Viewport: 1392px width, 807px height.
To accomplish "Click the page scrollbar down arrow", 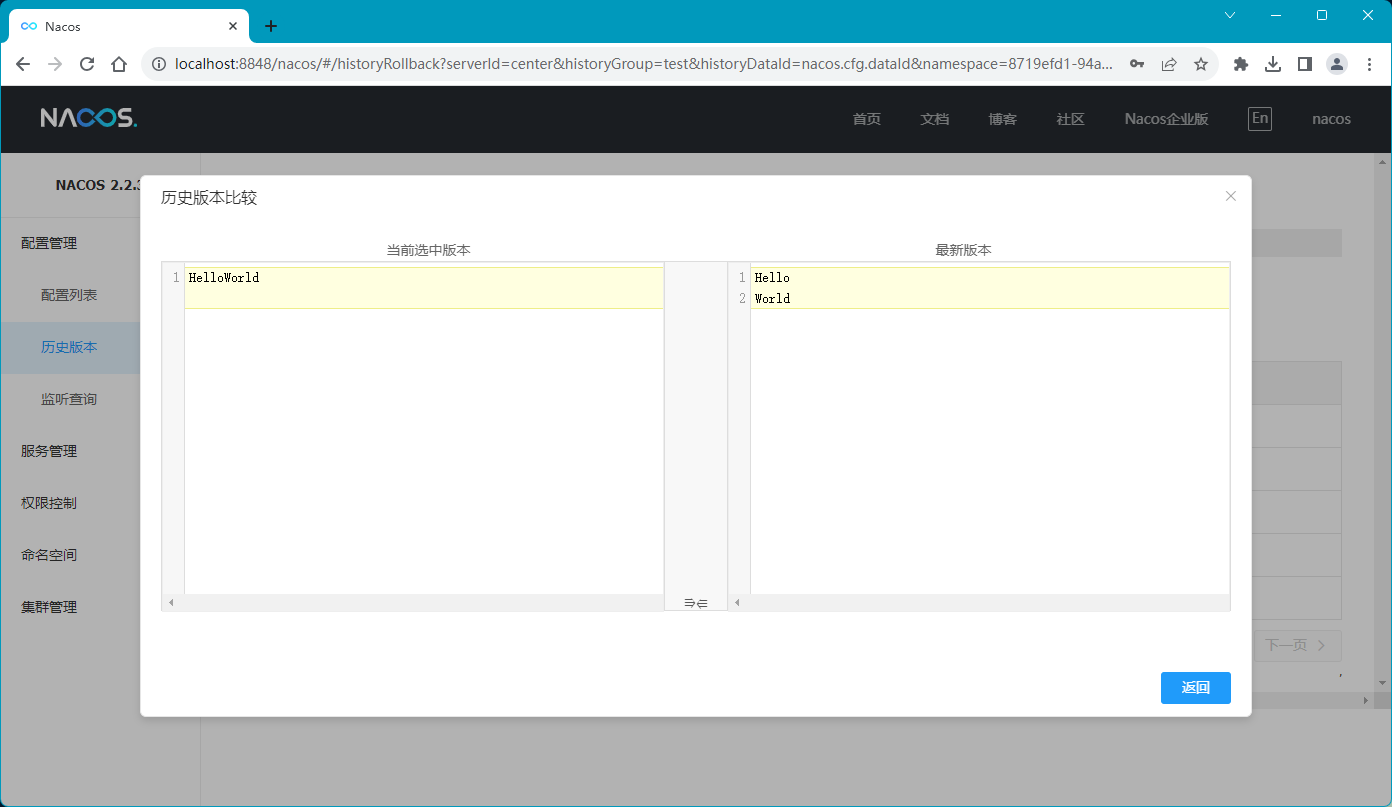I will [1383, 683].
